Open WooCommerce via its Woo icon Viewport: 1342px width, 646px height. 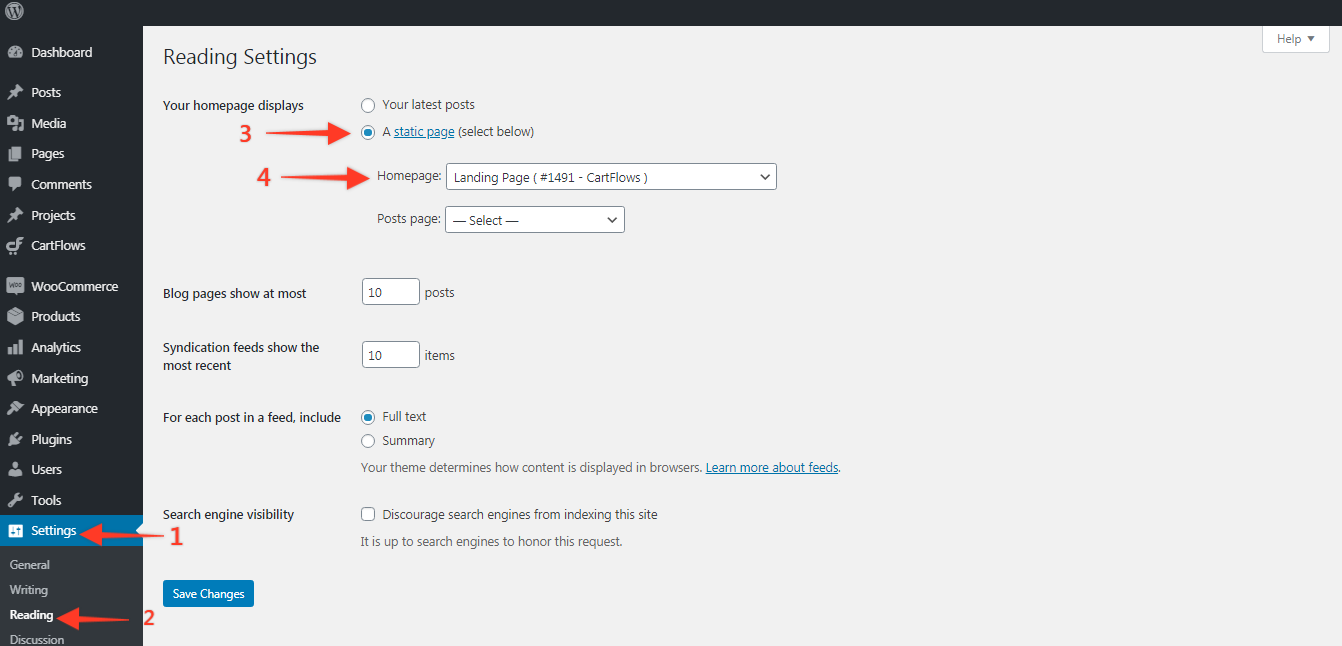[x=15, y=287]
